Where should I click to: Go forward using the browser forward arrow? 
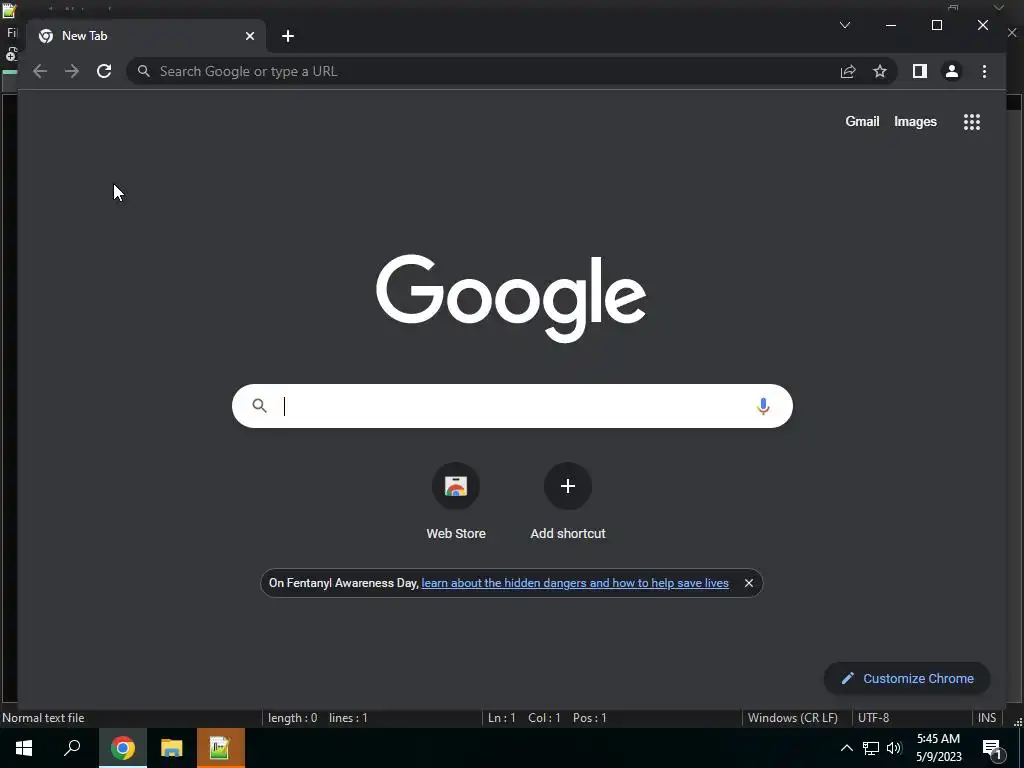point(72,71)
